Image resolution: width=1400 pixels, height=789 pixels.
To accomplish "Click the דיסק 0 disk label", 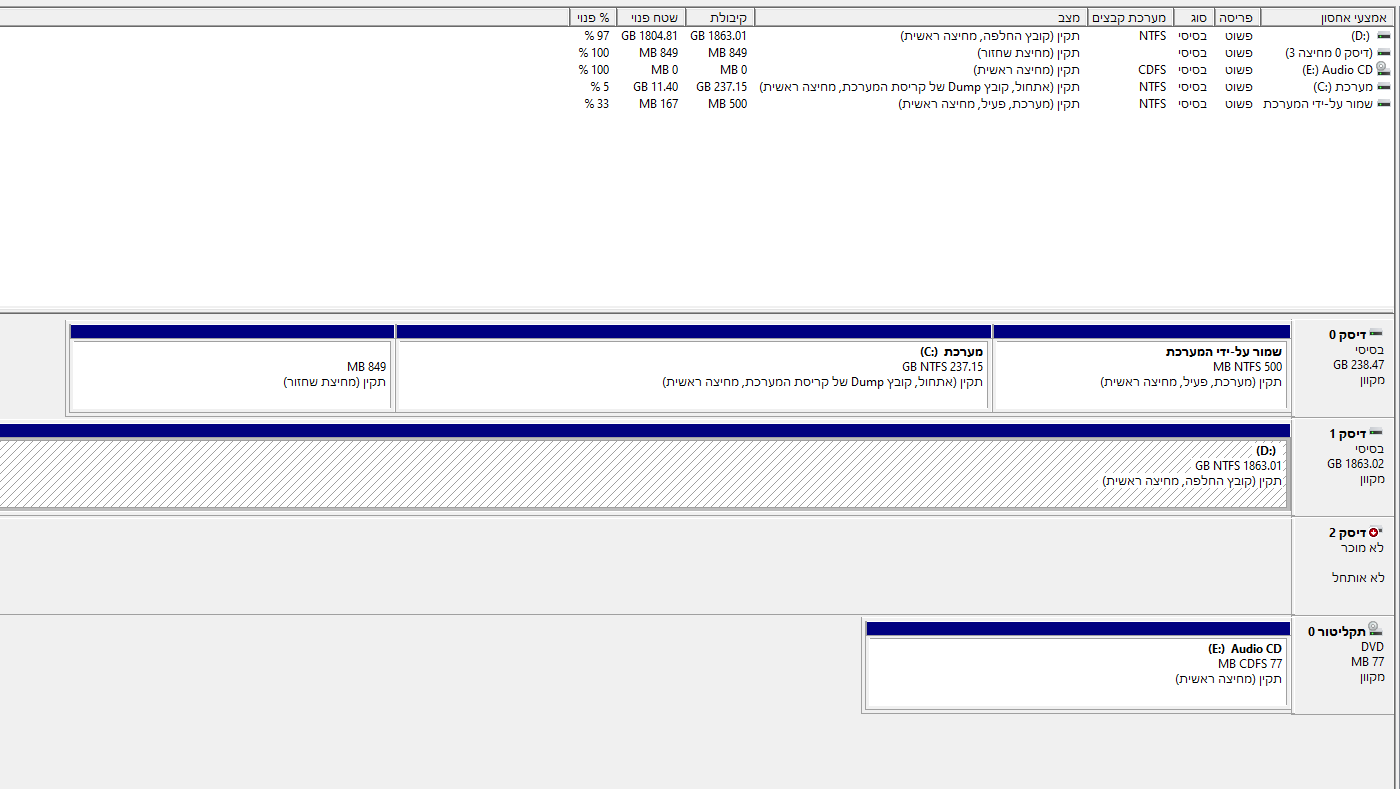I will 1347,335.
